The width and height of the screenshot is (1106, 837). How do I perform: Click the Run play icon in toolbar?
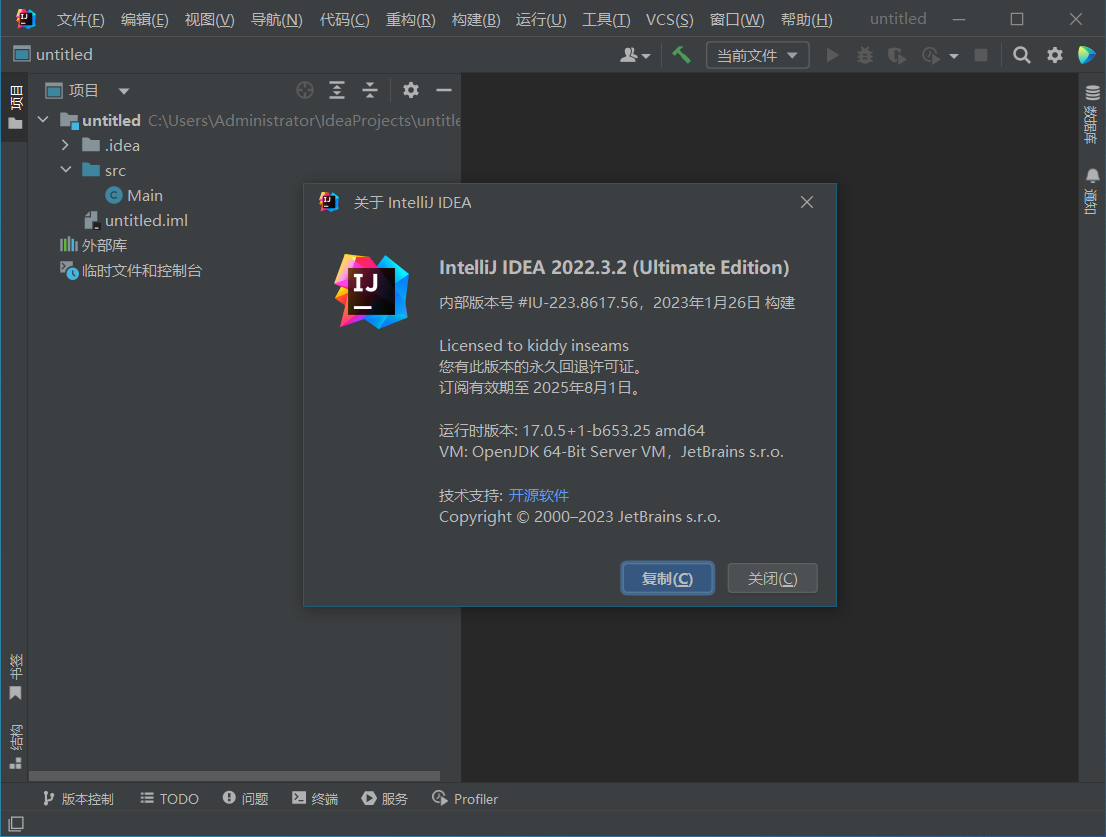tap(832, 55)
